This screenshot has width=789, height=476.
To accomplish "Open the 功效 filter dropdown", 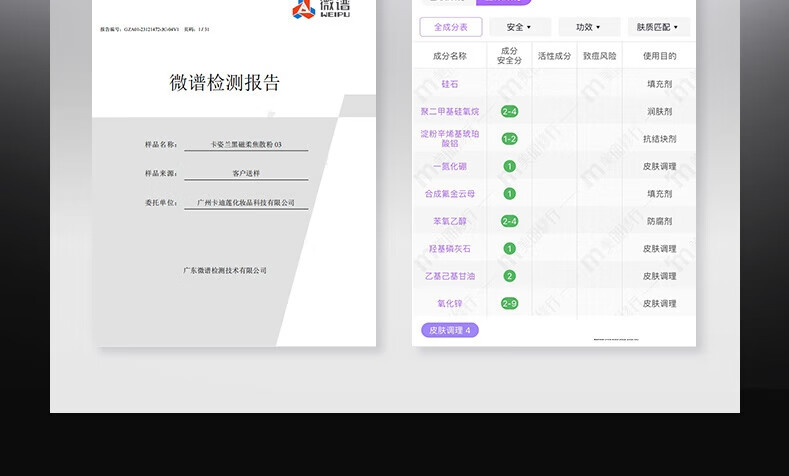I will pyautogui.click(x=589, y=27).
